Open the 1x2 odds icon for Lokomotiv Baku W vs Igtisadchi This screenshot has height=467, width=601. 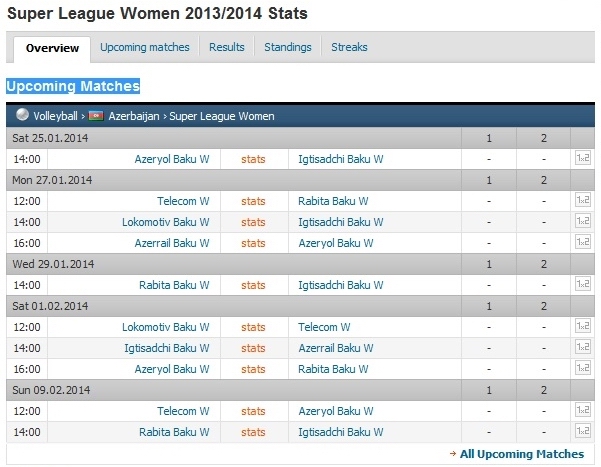click(x=583, y=222)
